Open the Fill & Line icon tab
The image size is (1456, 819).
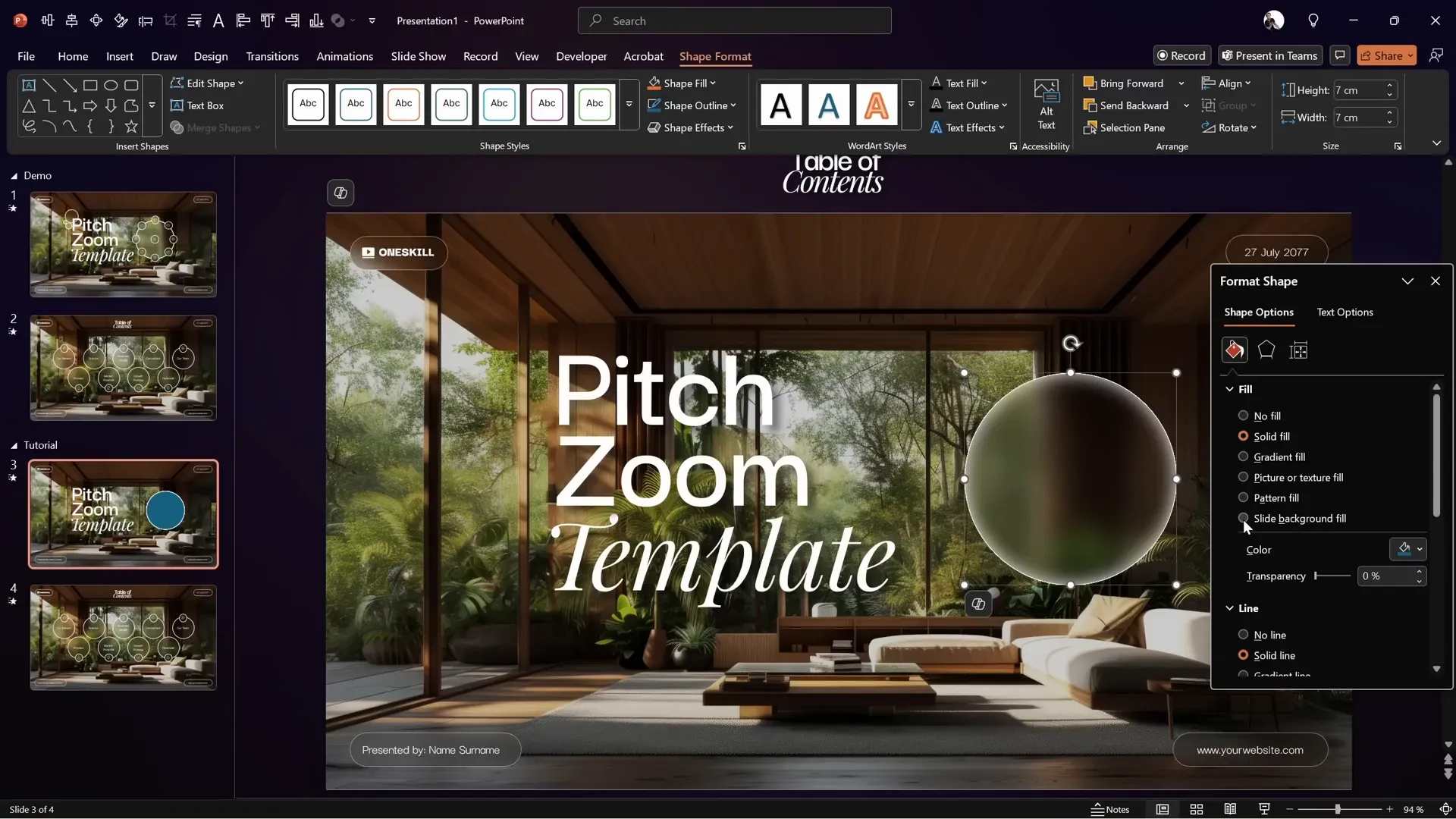click(1234, 350)
